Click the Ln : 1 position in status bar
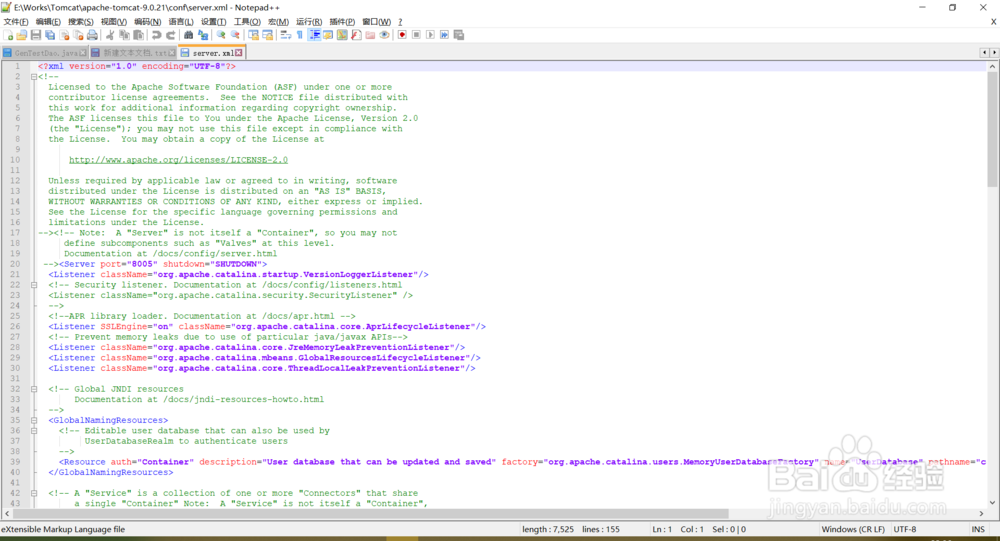The image size is (1000, 541). 661,530
